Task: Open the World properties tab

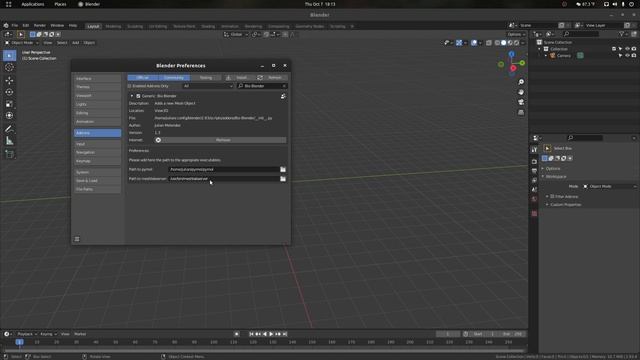Action: point(534,199)
